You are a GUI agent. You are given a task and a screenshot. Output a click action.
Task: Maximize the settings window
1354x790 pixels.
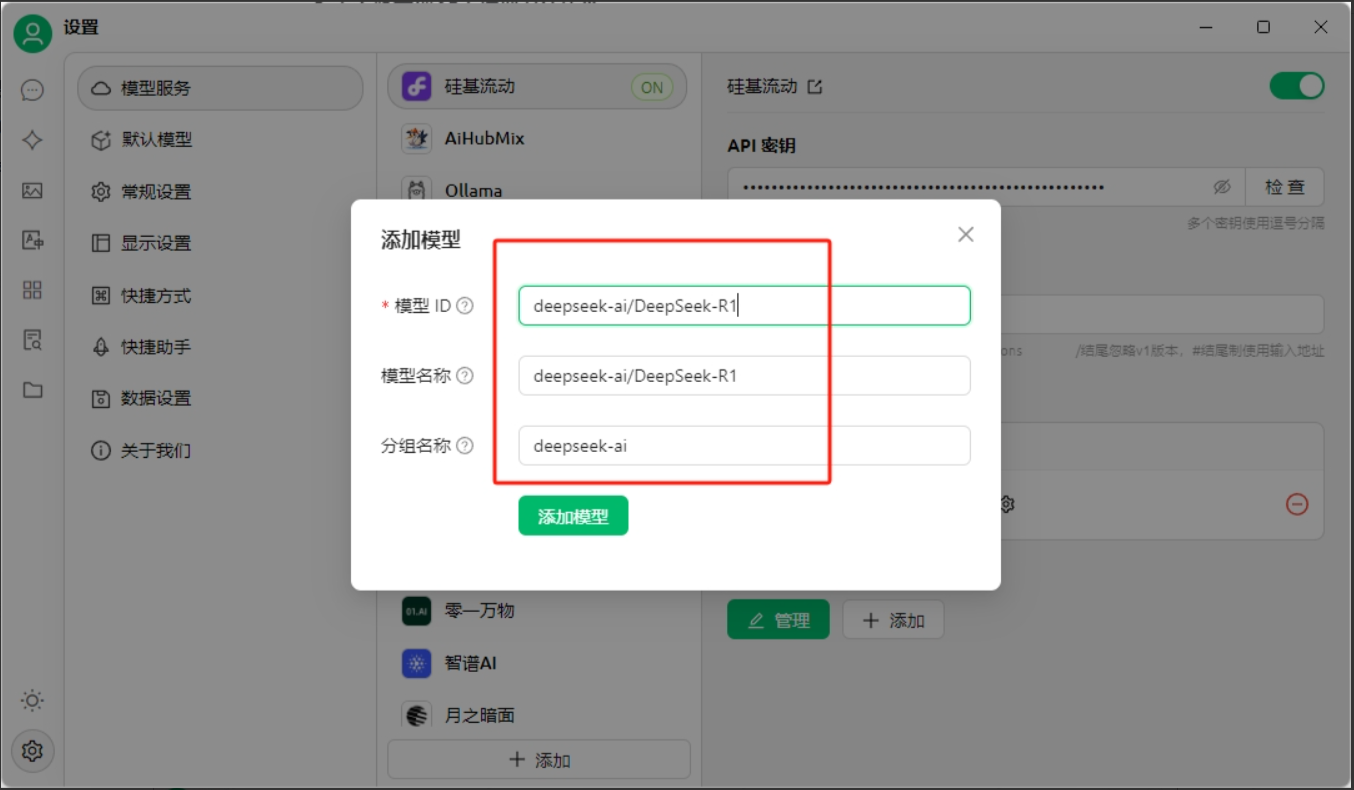click(x=1264, y=27)
